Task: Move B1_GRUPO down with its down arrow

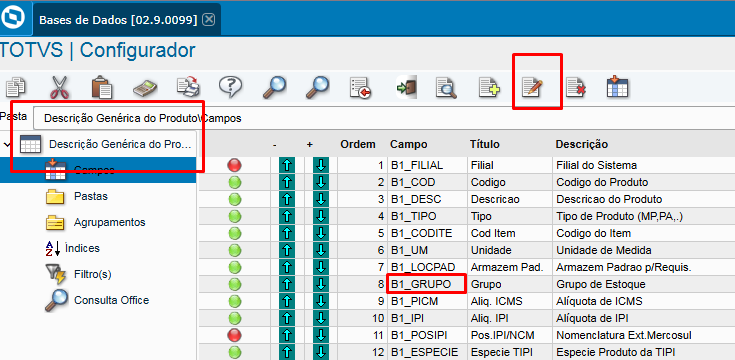Action: (321, 284)
